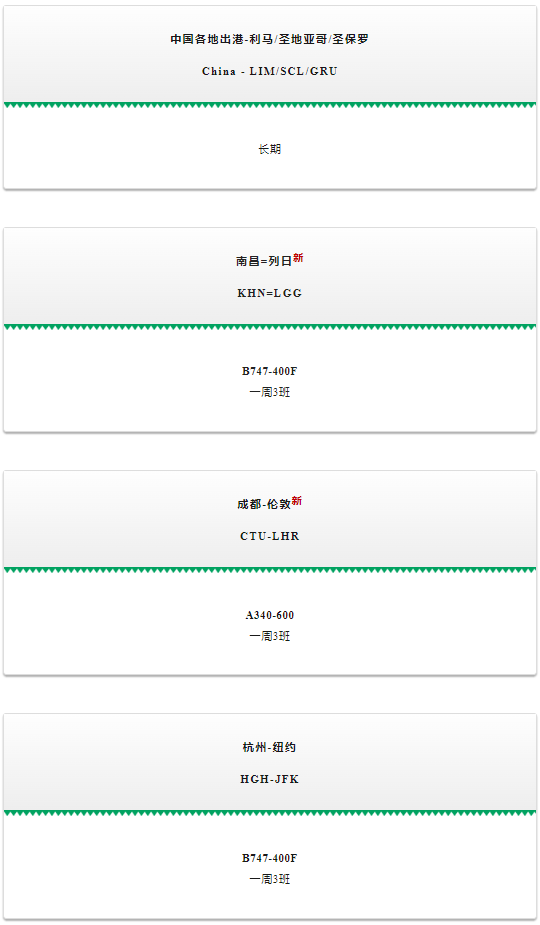This screenshot has height=925, width=540.
Task: Open the 南昌=列日 route heading
Action: pos(264,261)
